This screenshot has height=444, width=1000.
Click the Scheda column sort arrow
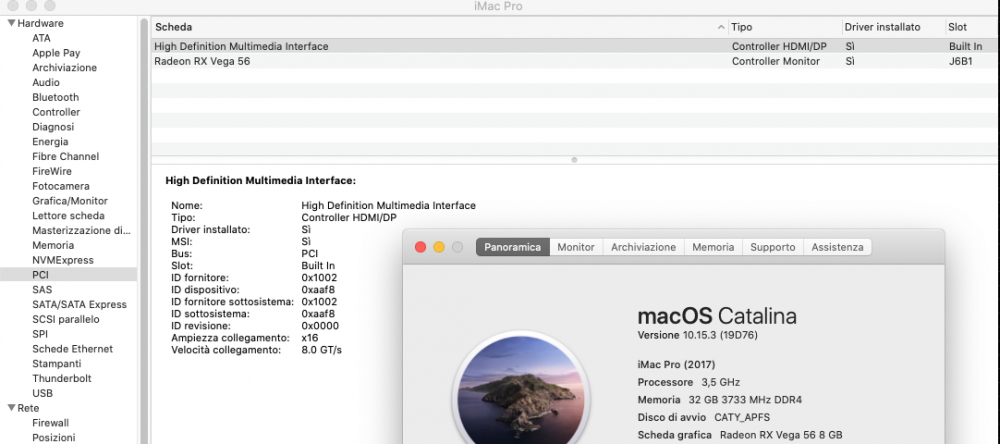pyautogui.click(x=721, y=27)
